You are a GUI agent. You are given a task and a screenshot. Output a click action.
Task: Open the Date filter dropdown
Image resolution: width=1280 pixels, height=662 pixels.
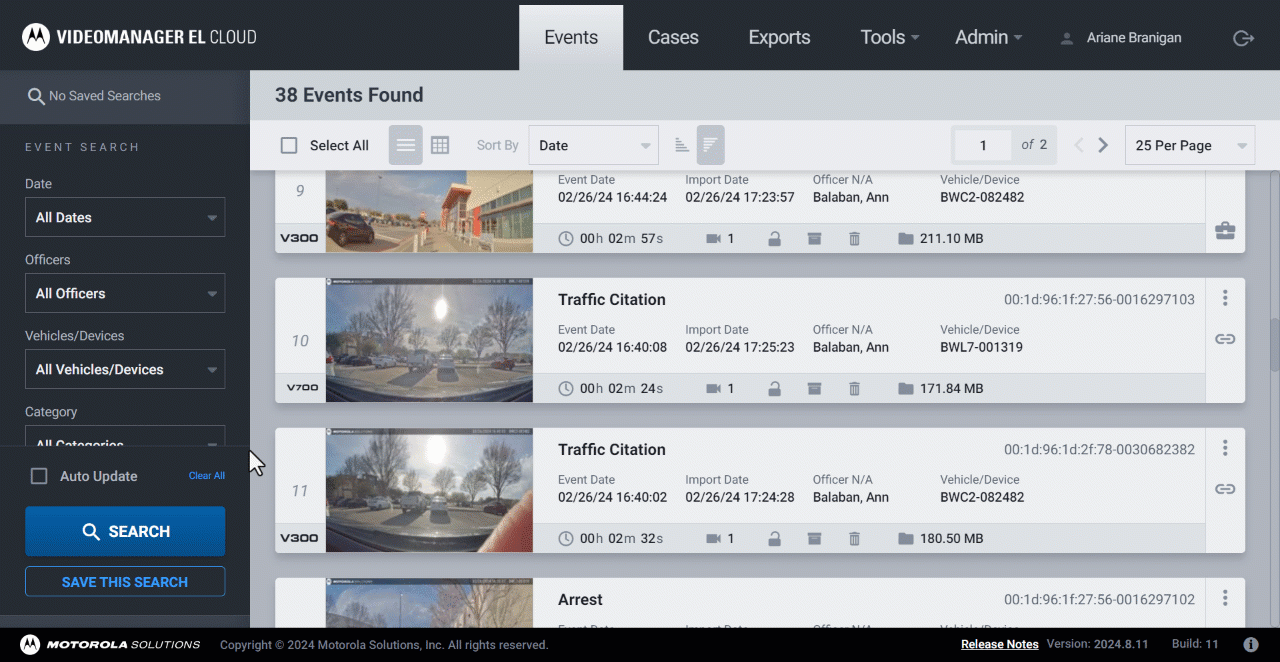125,217
